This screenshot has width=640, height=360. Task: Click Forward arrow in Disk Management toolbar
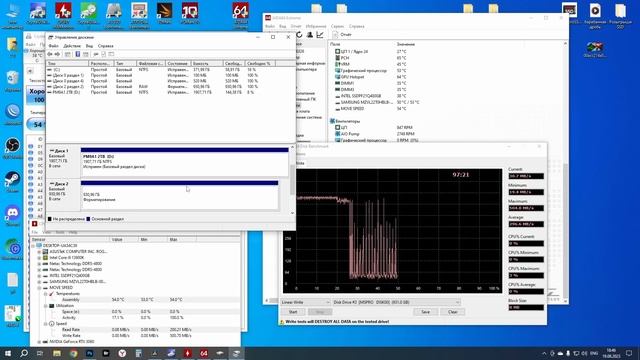pyautogui.click(x=57, y=54)
